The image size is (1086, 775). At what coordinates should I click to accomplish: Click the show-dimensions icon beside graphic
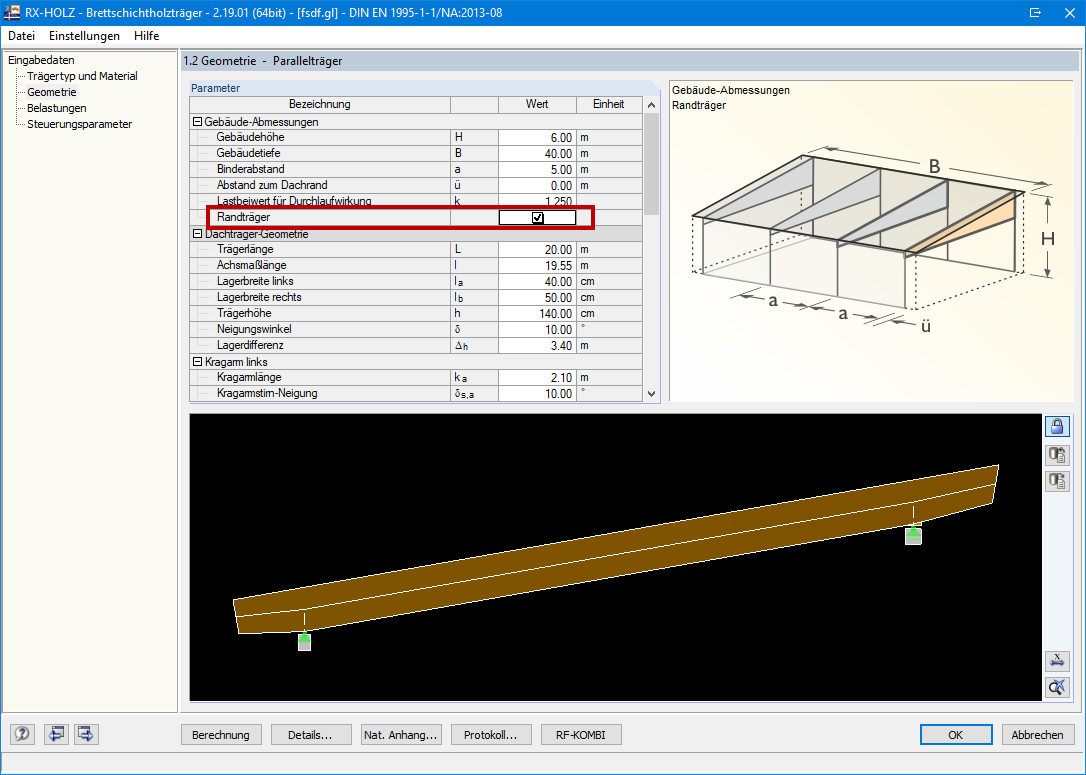click(x=1057, y=661)
